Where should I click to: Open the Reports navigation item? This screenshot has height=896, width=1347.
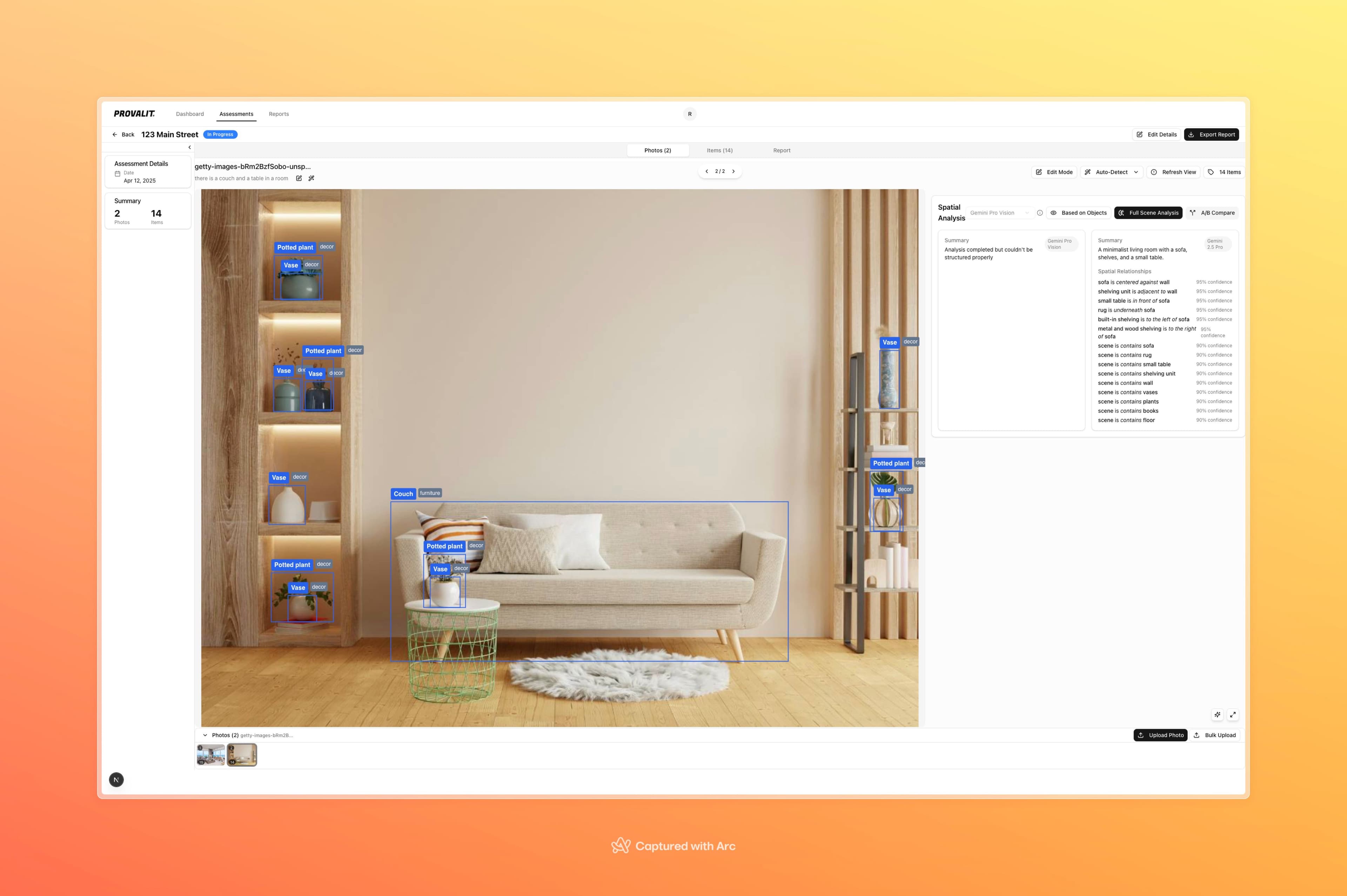pos(279,114)
